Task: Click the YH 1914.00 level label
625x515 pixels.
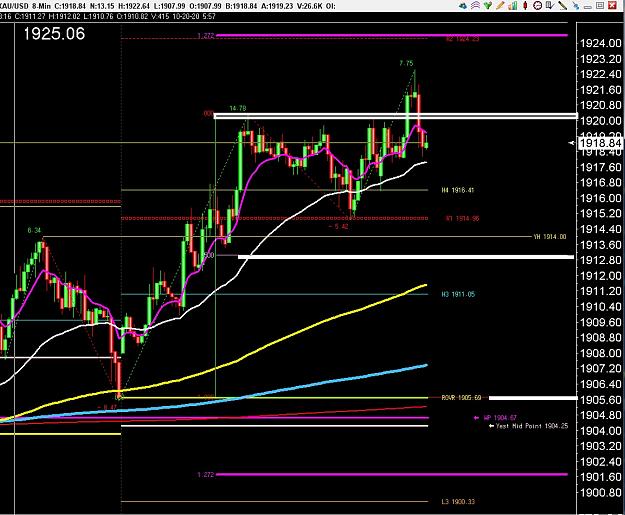Action: click(x=550, y=237)
